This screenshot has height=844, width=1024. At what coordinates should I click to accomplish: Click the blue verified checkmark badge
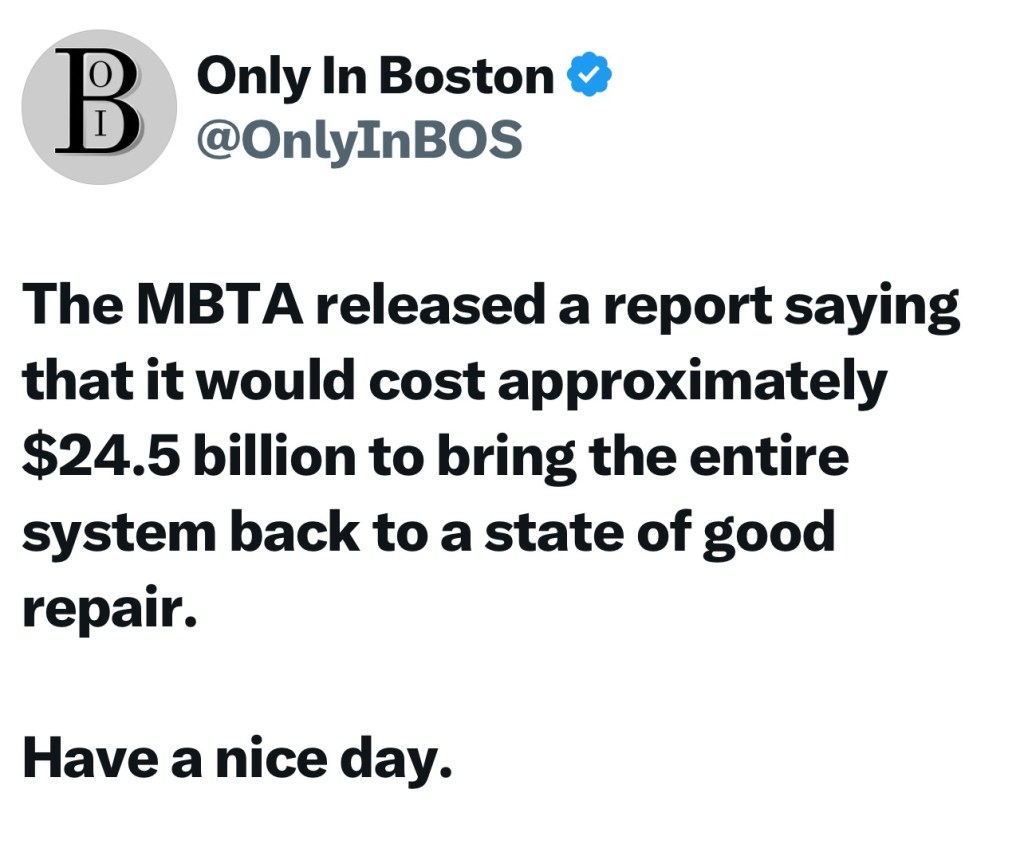590,77
